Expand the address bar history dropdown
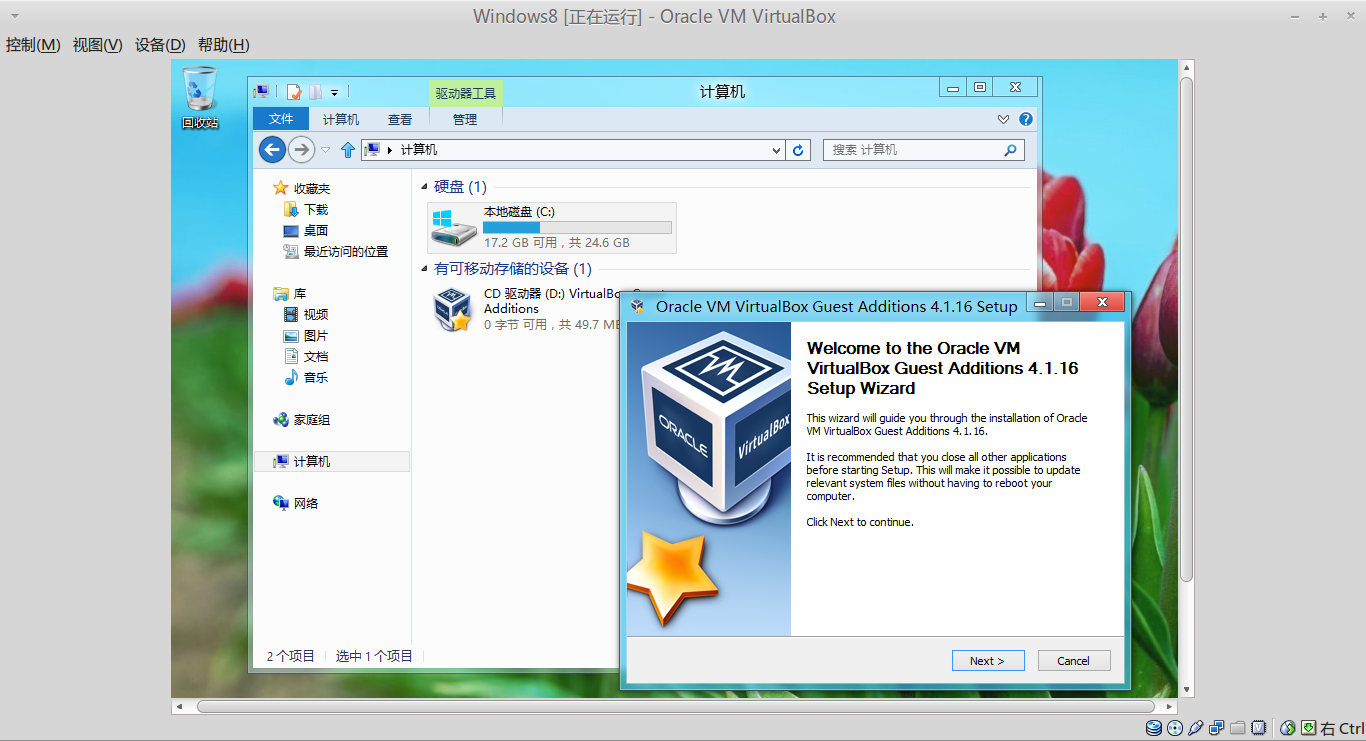The image size is (1366, 741). [777, 150]
